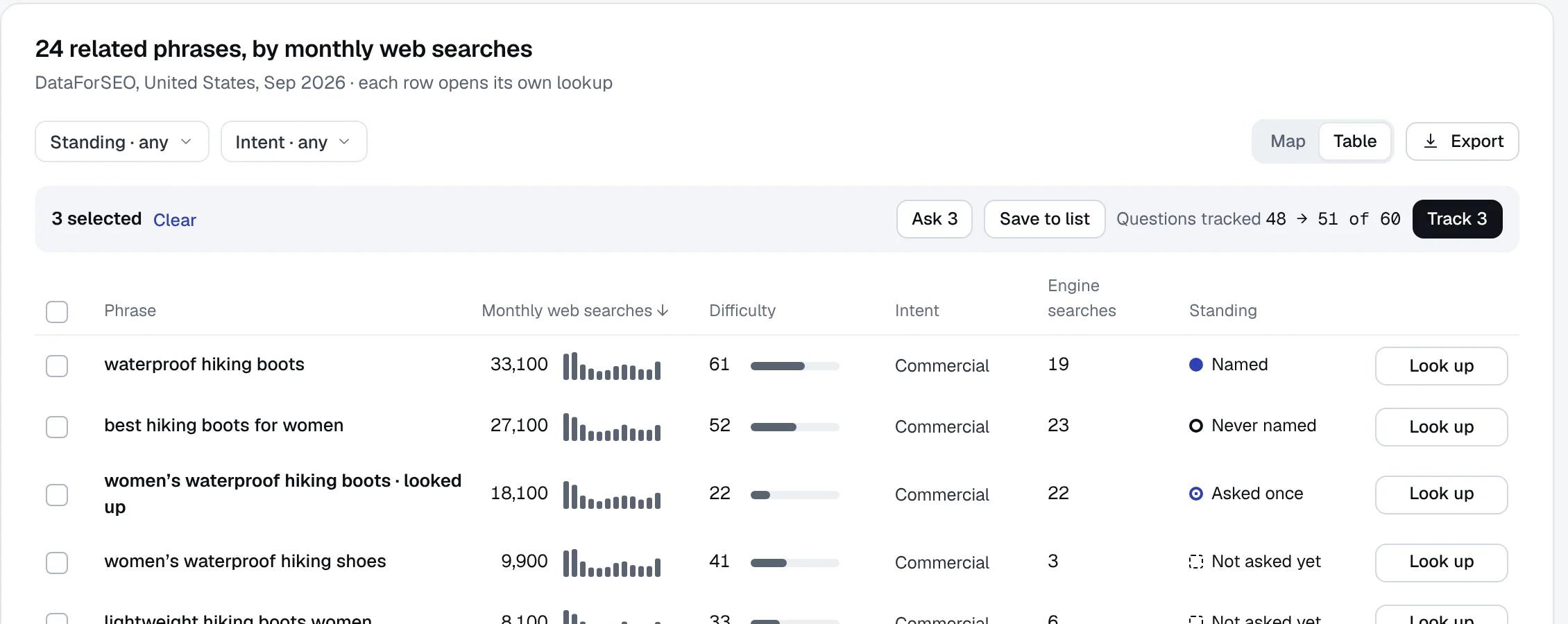1568x624 pixels.
Task: Click the Never named ring icon
Action: click(1195, 426)
